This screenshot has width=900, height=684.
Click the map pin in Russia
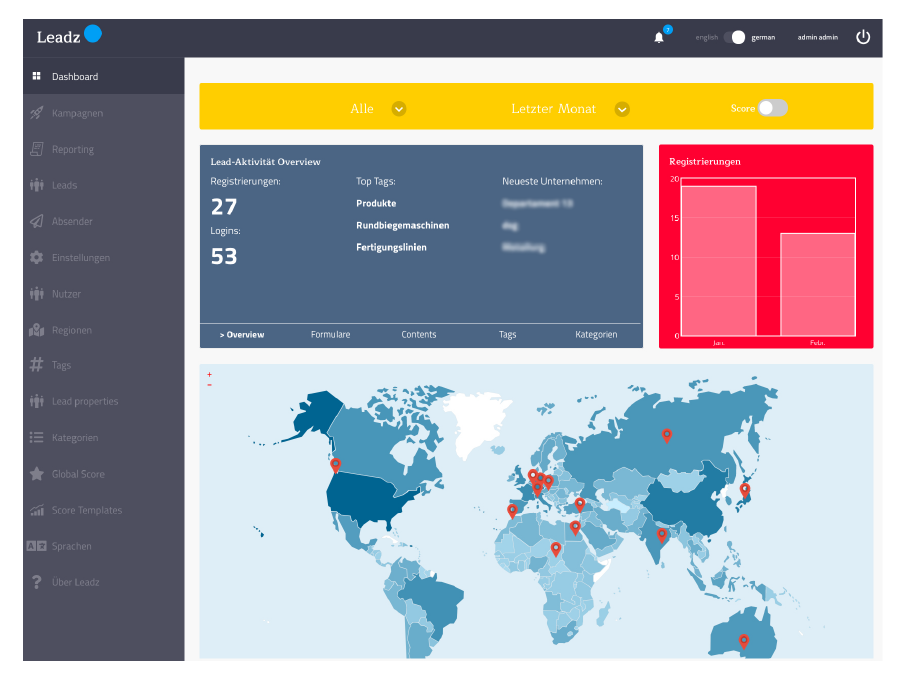666,436
